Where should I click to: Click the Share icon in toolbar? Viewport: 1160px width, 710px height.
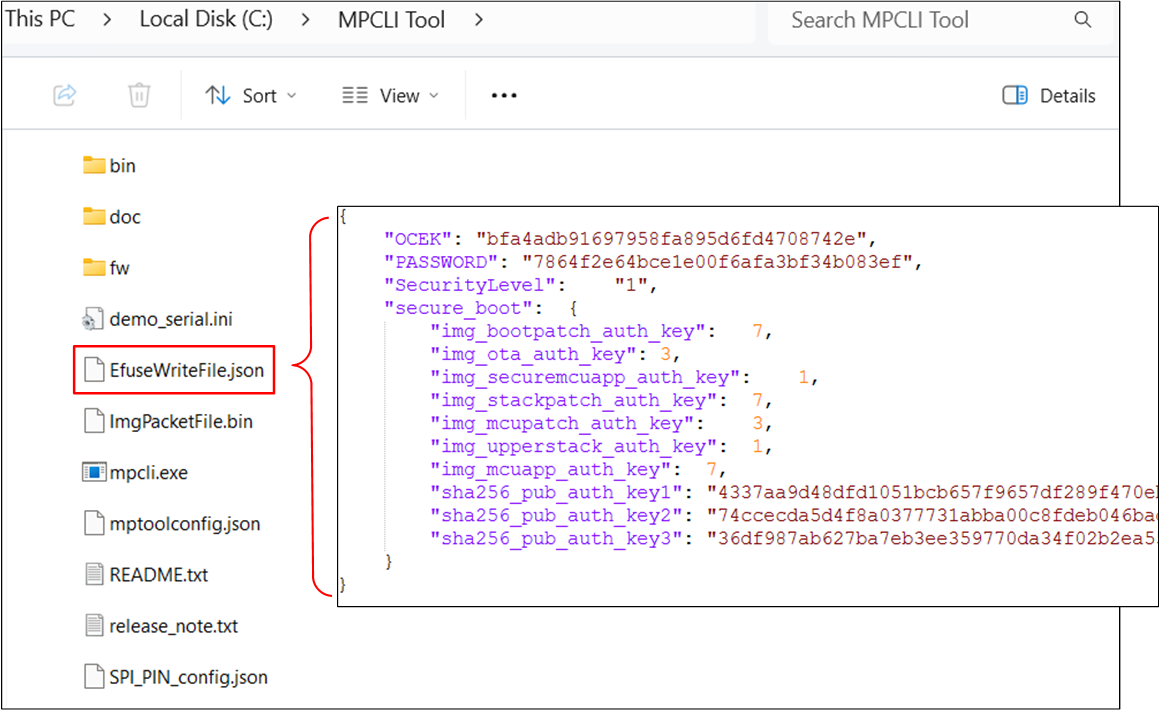[x=65, y=95]
